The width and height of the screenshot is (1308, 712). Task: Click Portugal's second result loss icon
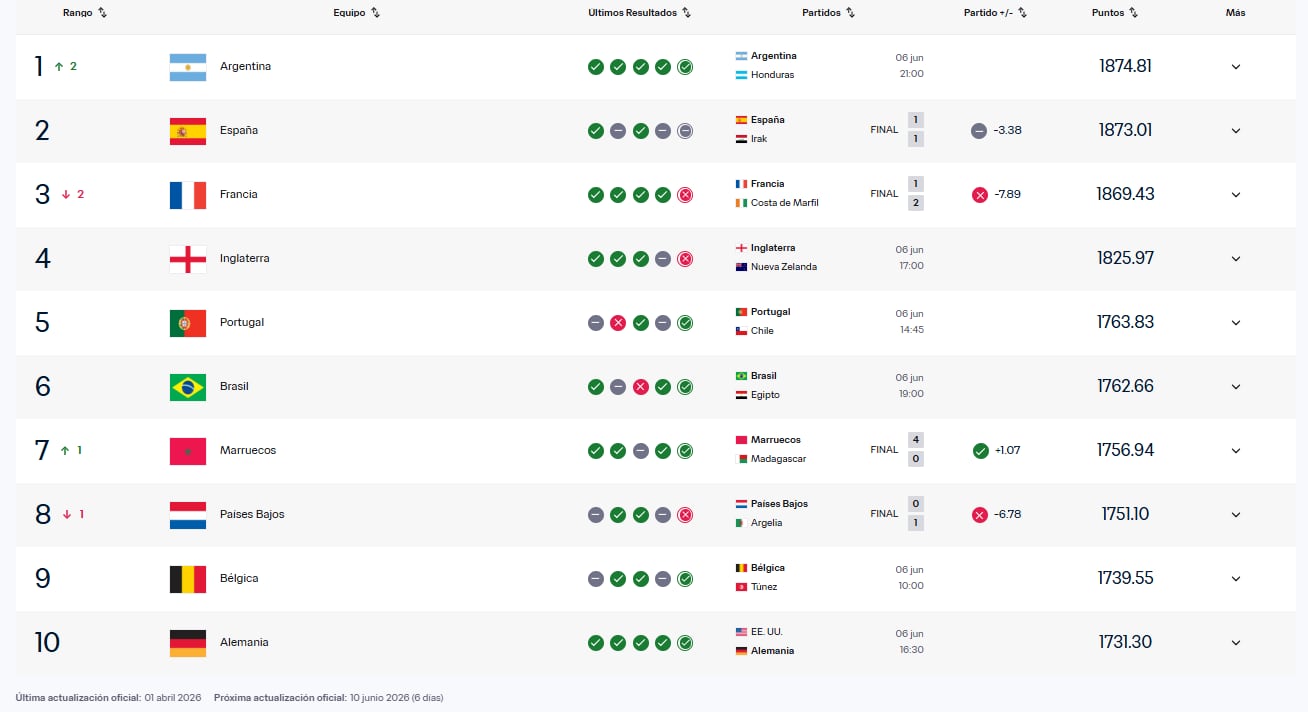[618, 323]
